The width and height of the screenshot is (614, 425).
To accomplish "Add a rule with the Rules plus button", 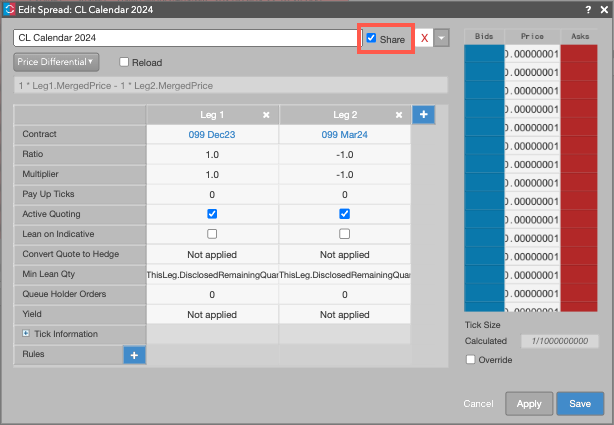I will [134, 355].
